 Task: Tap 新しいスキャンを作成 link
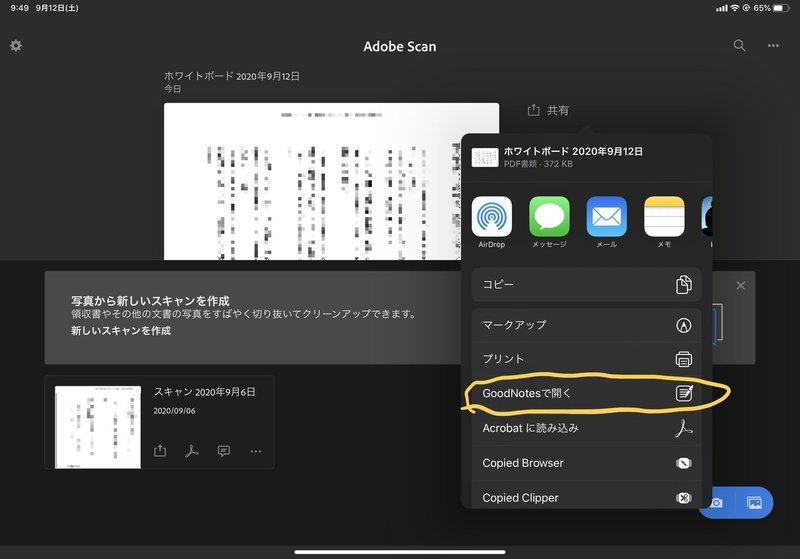tap(121, 331)
